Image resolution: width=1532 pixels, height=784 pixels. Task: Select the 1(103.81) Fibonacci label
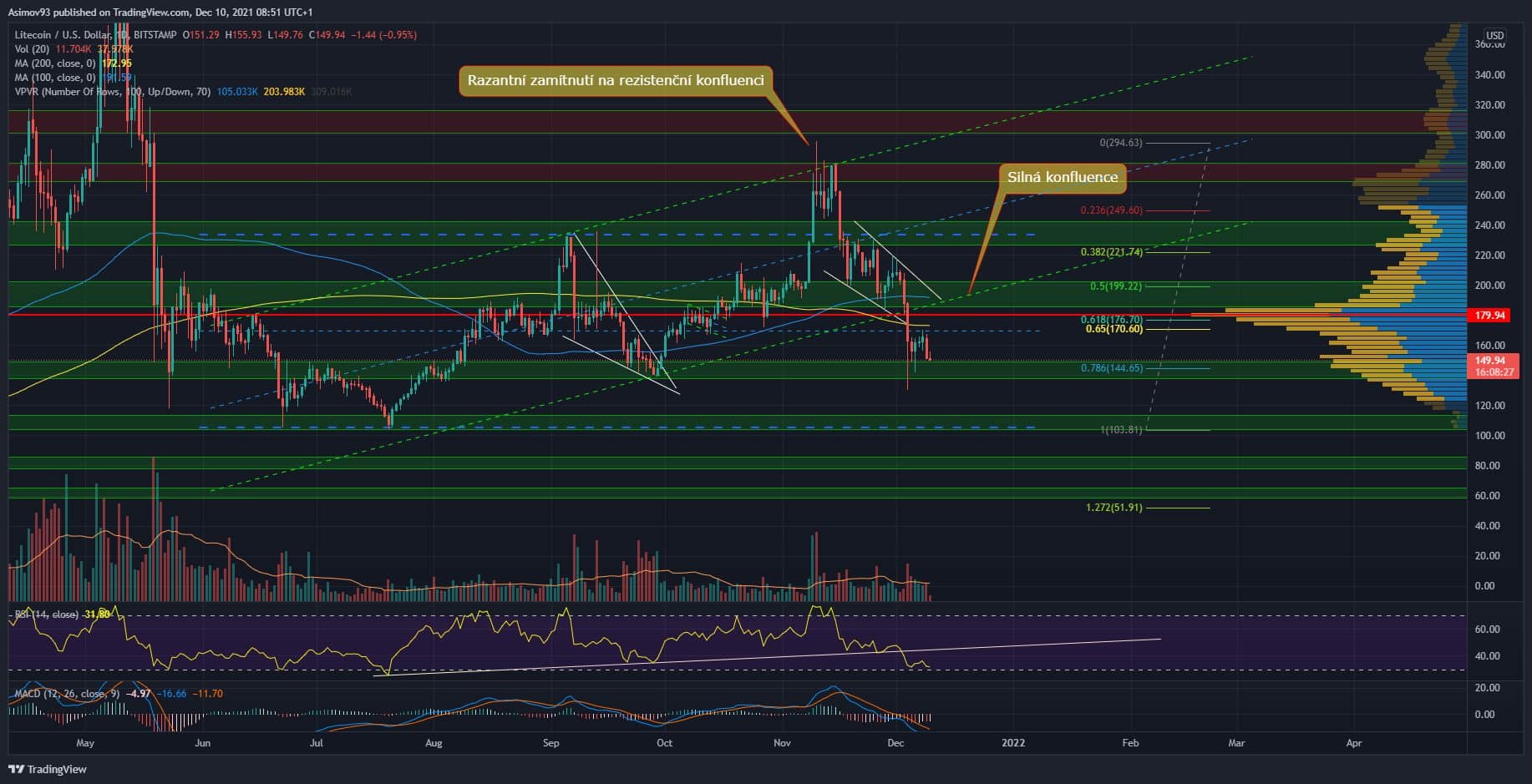pyautogui.click(x=1120, y=430)
